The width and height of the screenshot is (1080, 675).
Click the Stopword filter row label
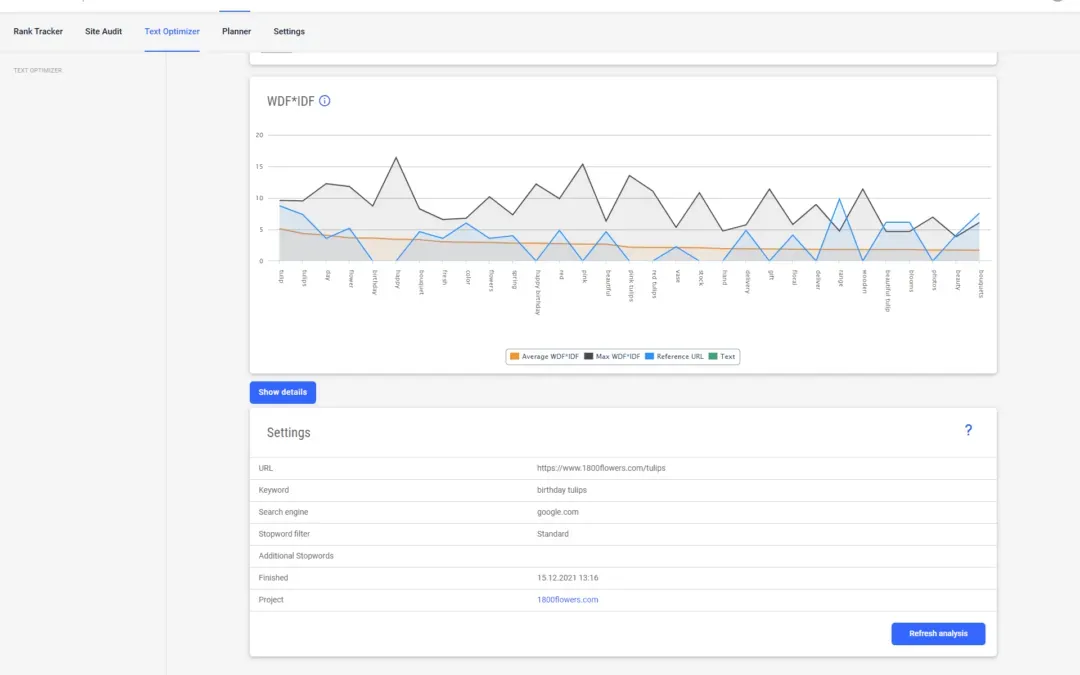click(x=284, y=534)
